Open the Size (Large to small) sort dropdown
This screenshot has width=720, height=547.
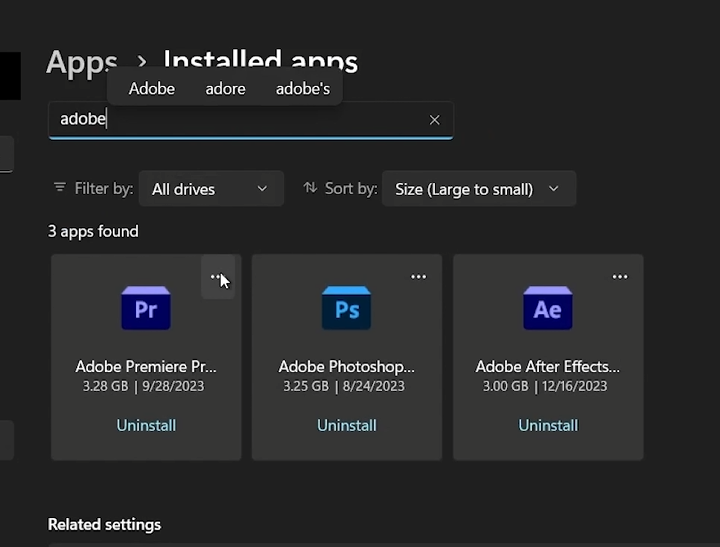[479, 189]
